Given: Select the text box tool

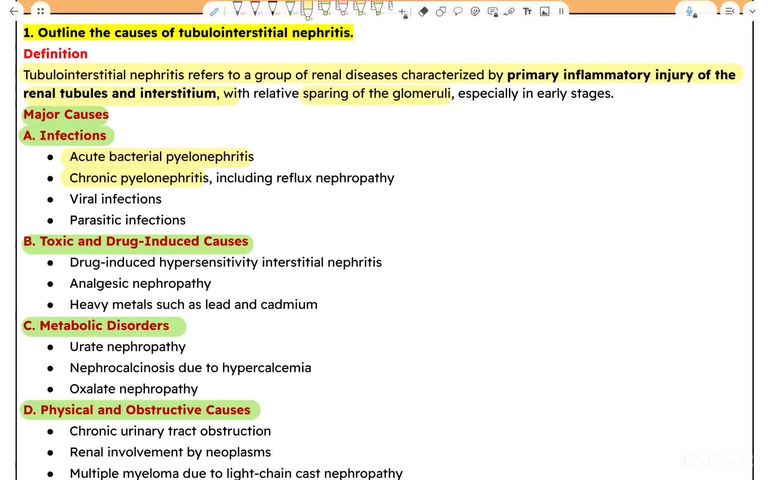Looking at the screenshot, I should click(x=527, y=12).
